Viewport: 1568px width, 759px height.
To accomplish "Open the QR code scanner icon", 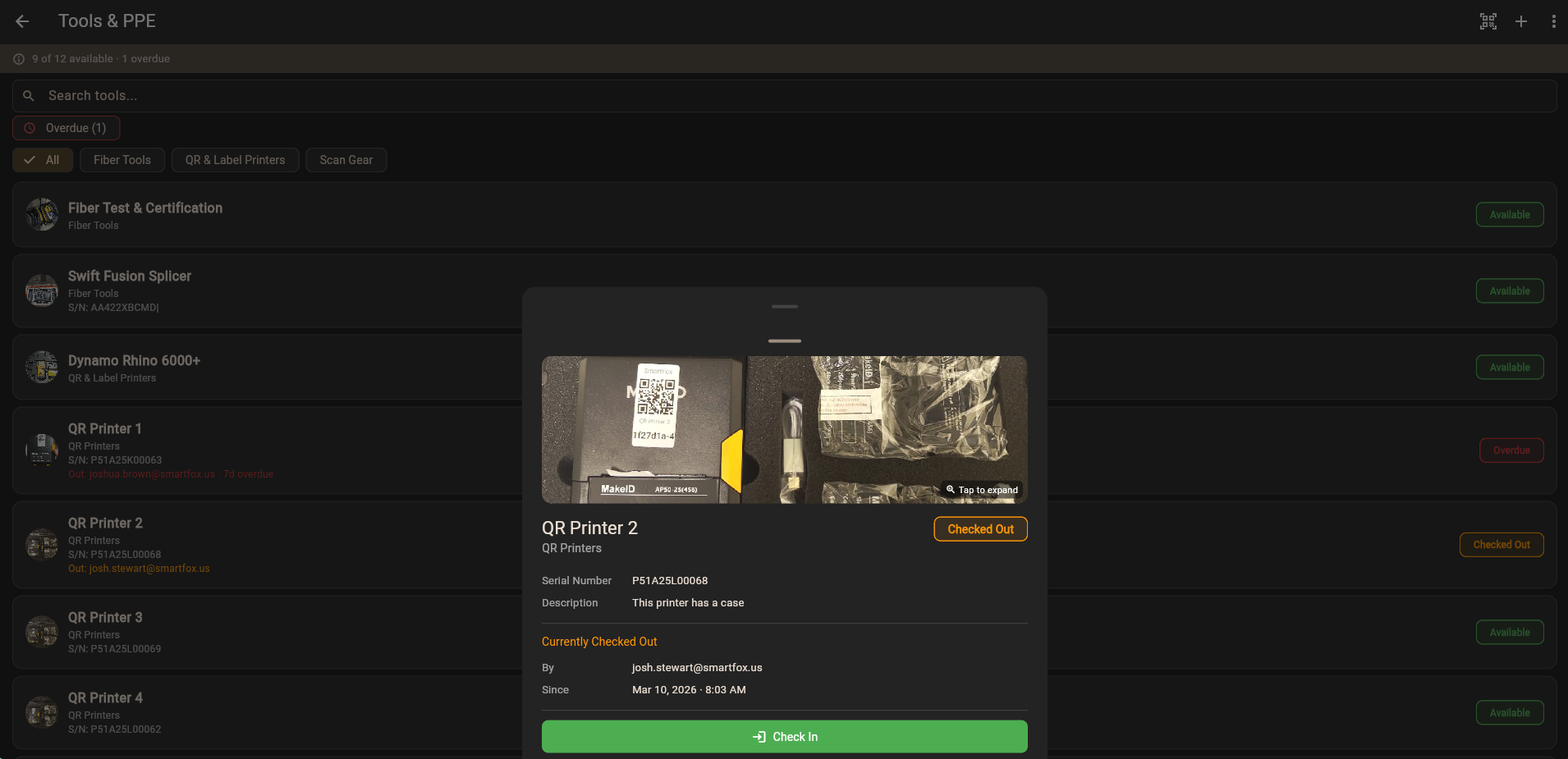I will pos(1488,21).
